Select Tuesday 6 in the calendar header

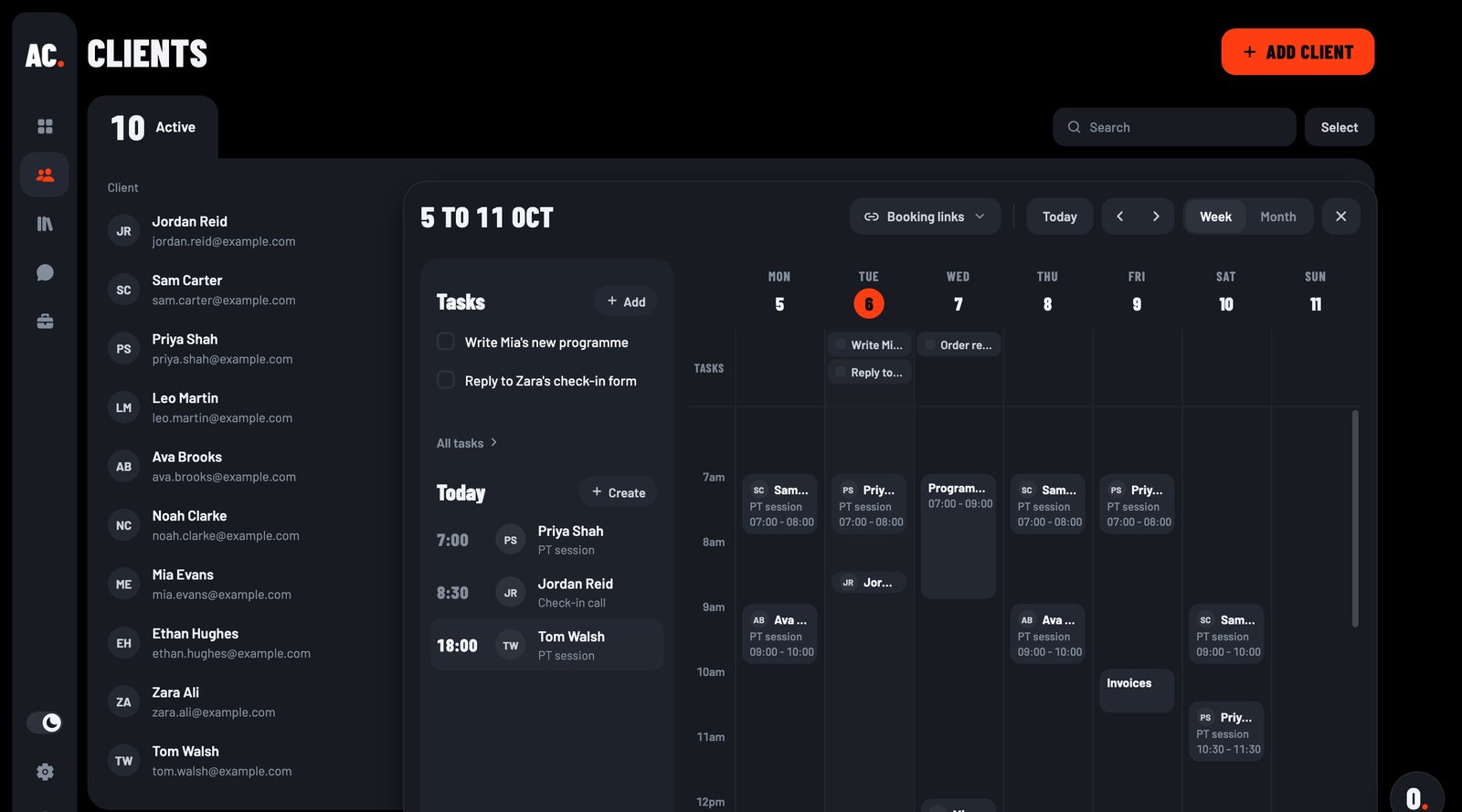(x=869, y=303)
